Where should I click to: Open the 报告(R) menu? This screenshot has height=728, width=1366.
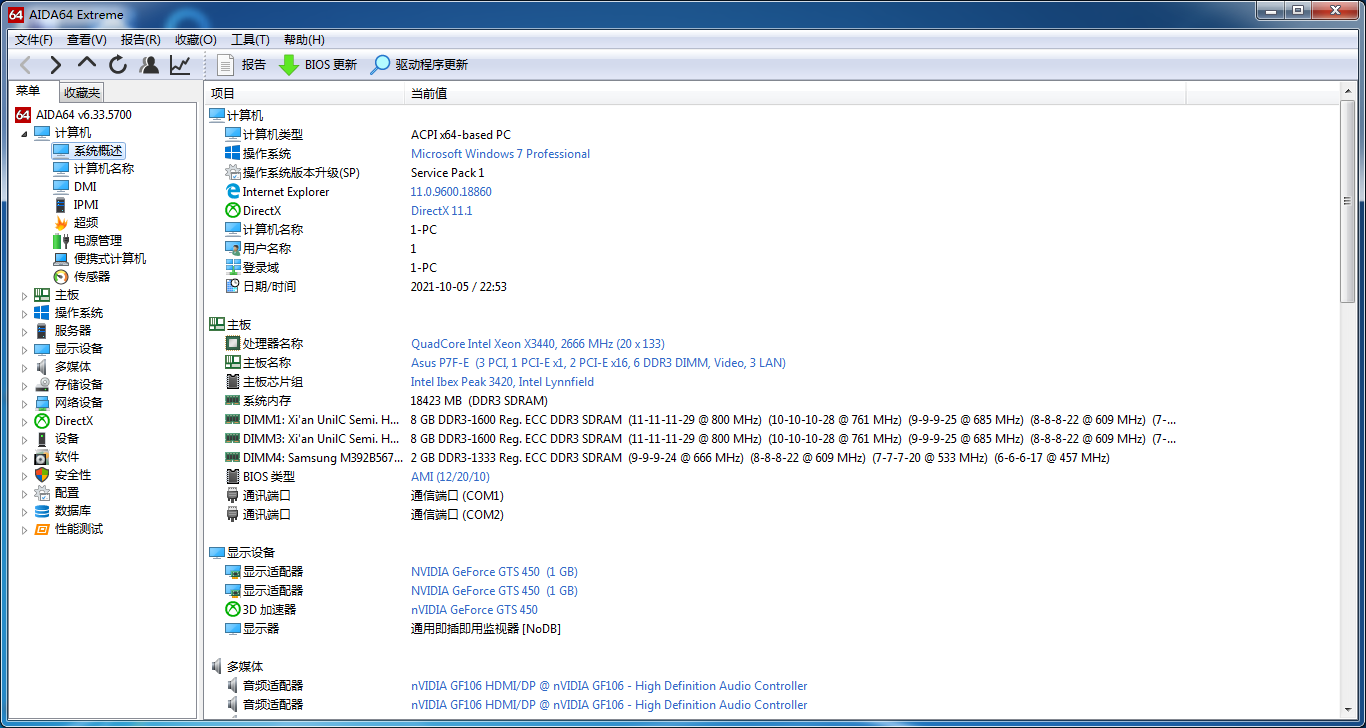click(x=141, y=40)
